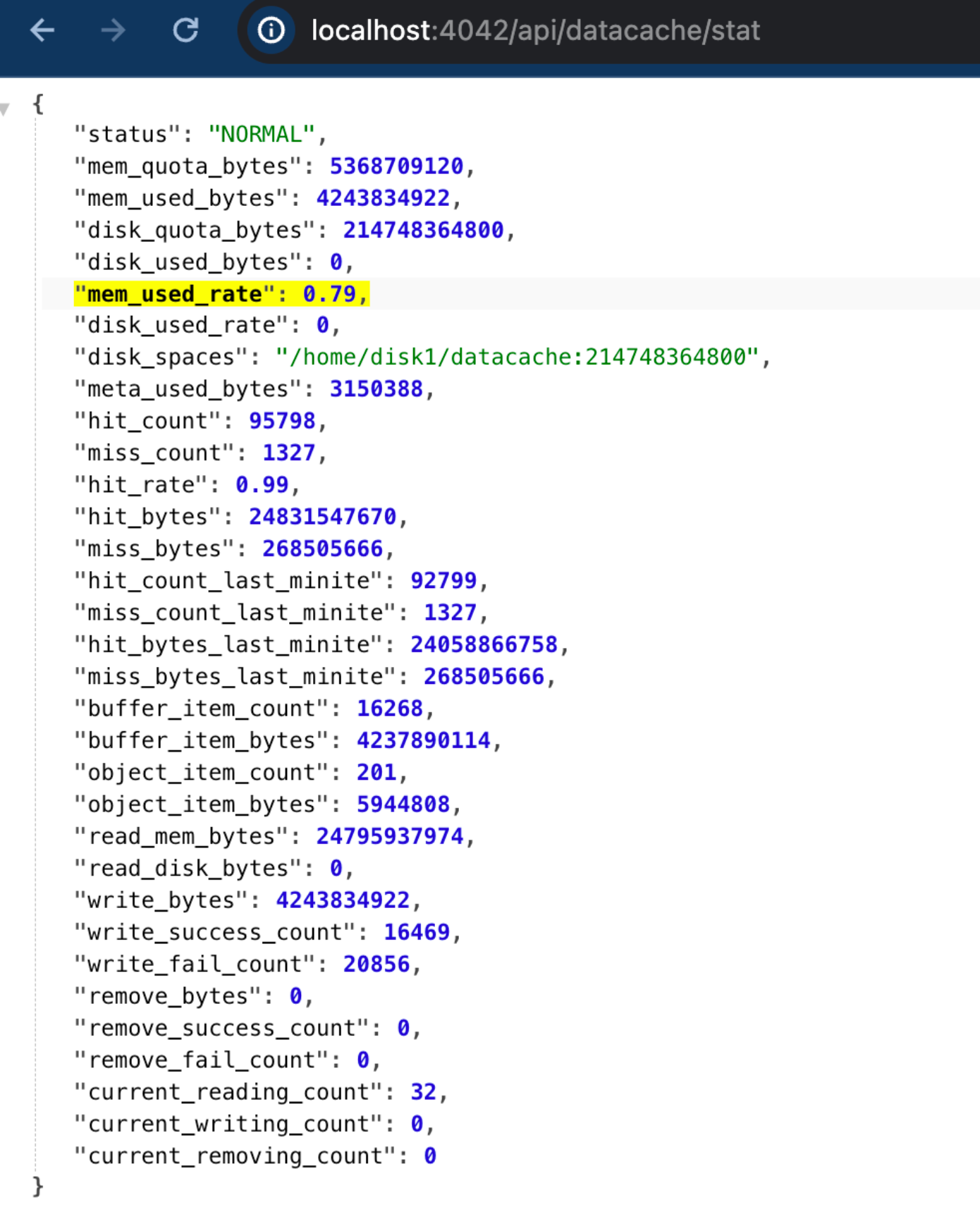Click the mem_quota_bytes value 5368709120

[396, 166]
